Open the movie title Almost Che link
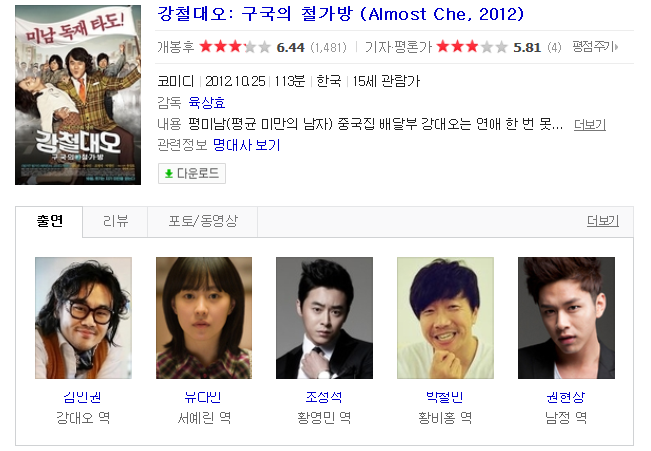 pyautogui.click(x=340, y=15)
